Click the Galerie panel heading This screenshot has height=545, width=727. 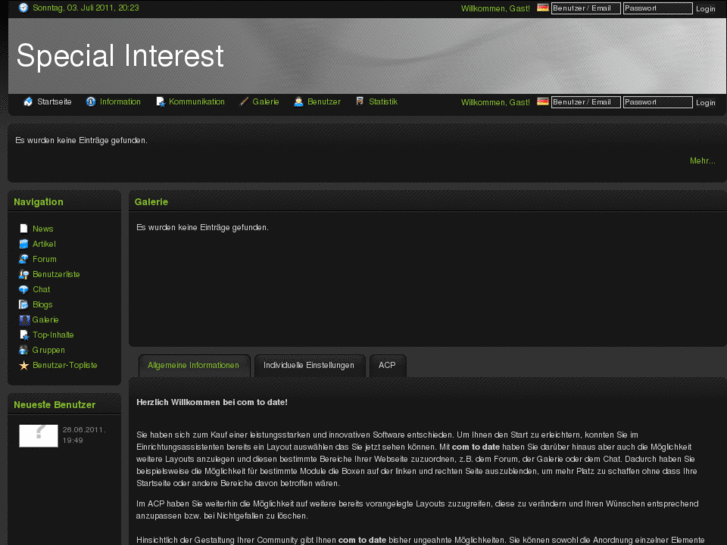click(151, 202)
